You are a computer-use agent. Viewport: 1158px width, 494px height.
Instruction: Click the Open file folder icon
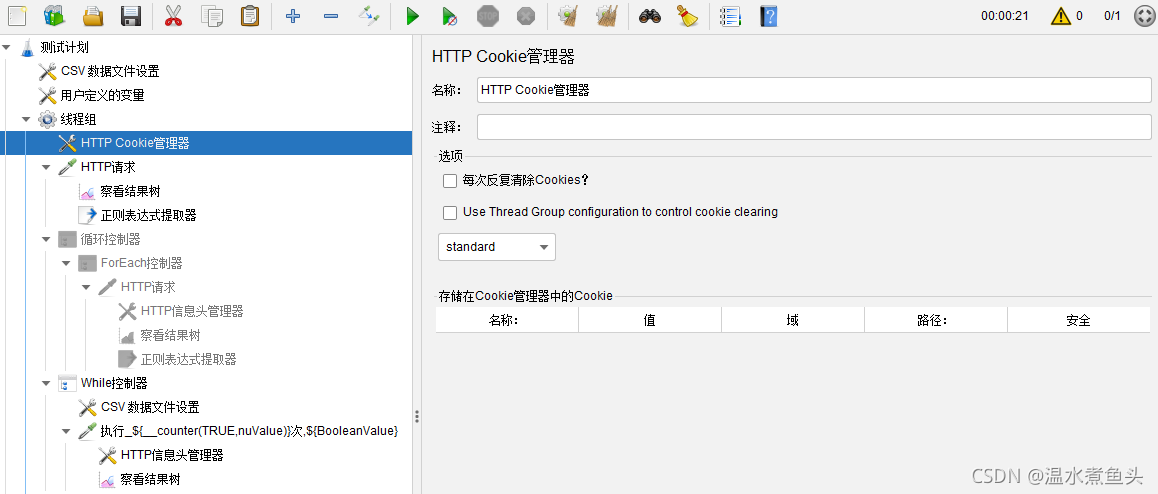click(92, 15)
